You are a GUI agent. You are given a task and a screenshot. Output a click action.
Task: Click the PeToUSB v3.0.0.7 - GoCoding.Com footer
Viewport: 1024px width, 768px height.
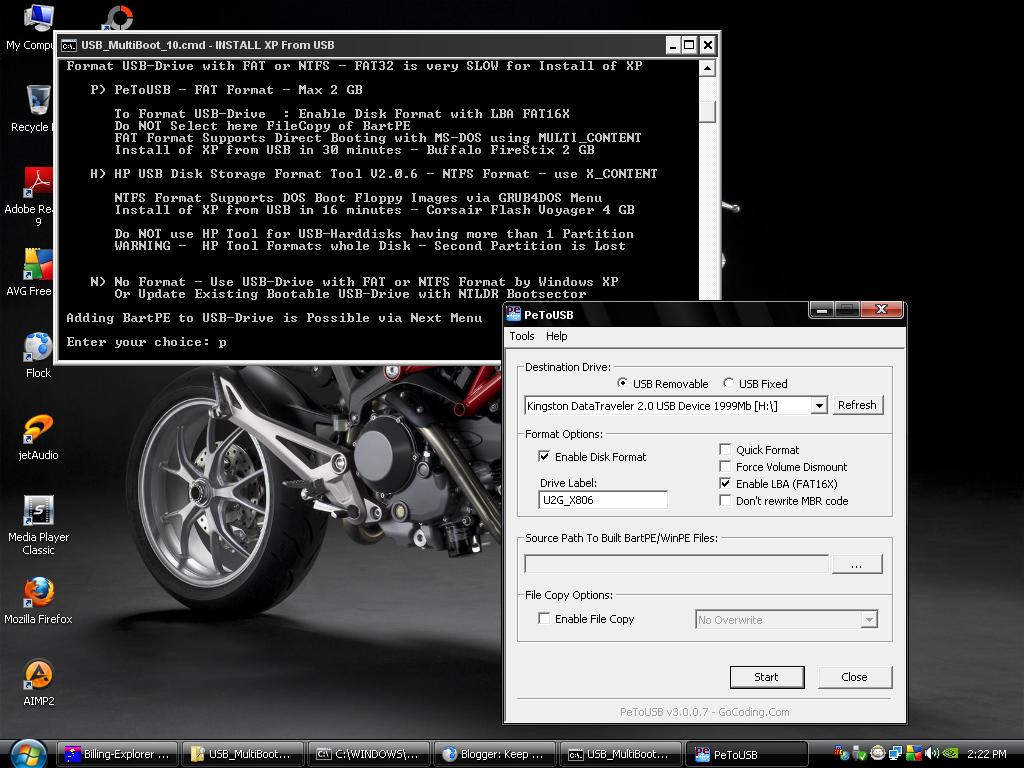pos(704,712)
